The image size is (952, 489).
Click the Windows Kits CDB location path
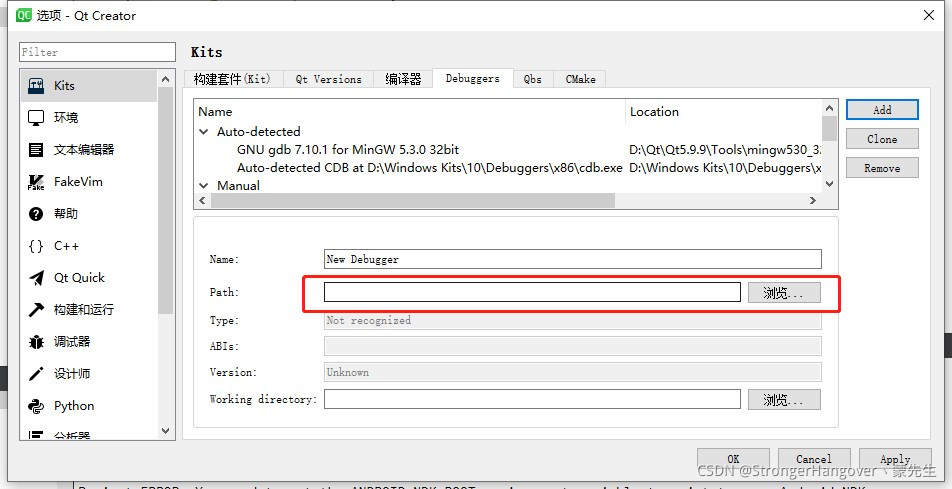click(x=726, y=168)
